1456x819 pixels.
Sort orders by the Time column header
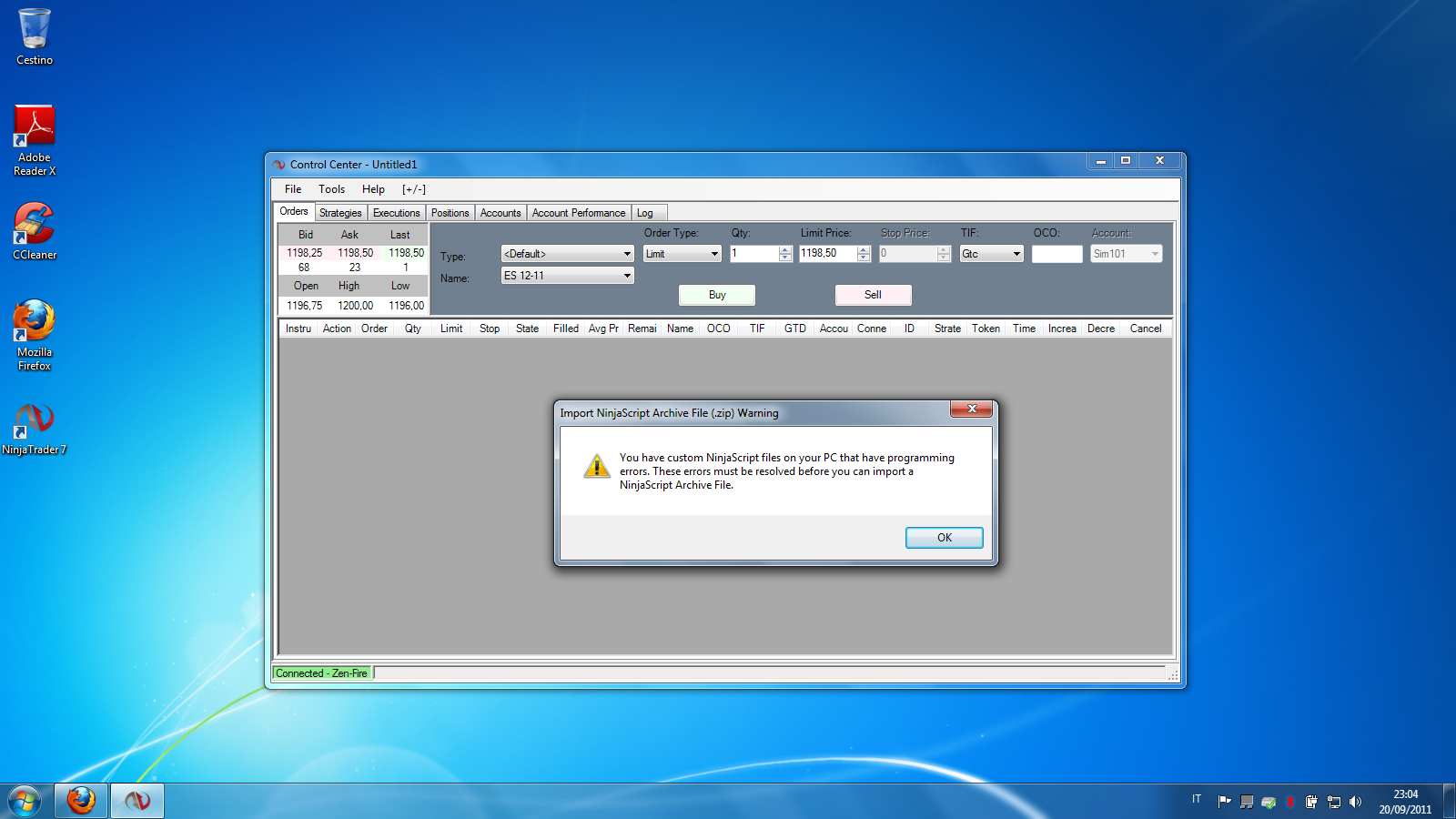pos(1024,329)
